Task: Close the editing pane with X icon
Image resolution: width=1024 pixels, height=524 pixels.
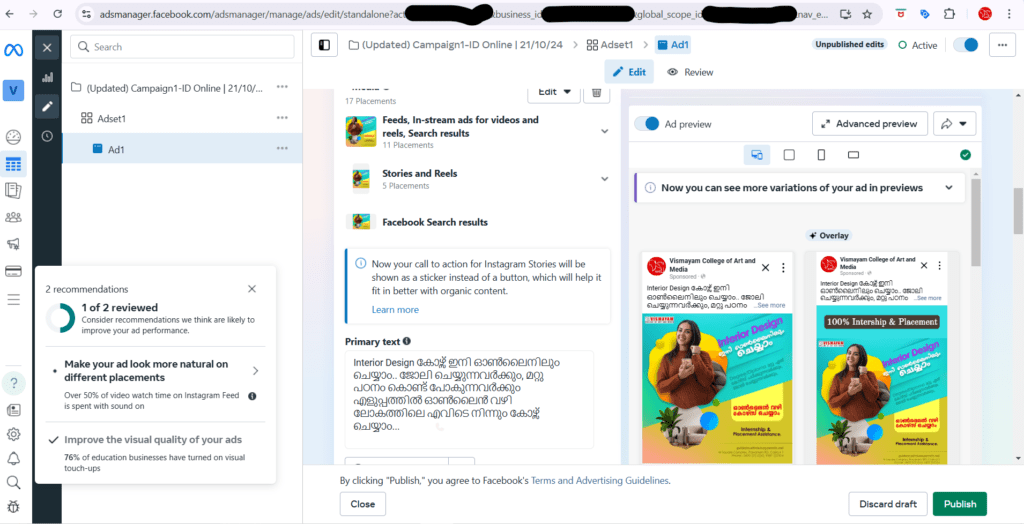Action: click(x=47, y=47)
